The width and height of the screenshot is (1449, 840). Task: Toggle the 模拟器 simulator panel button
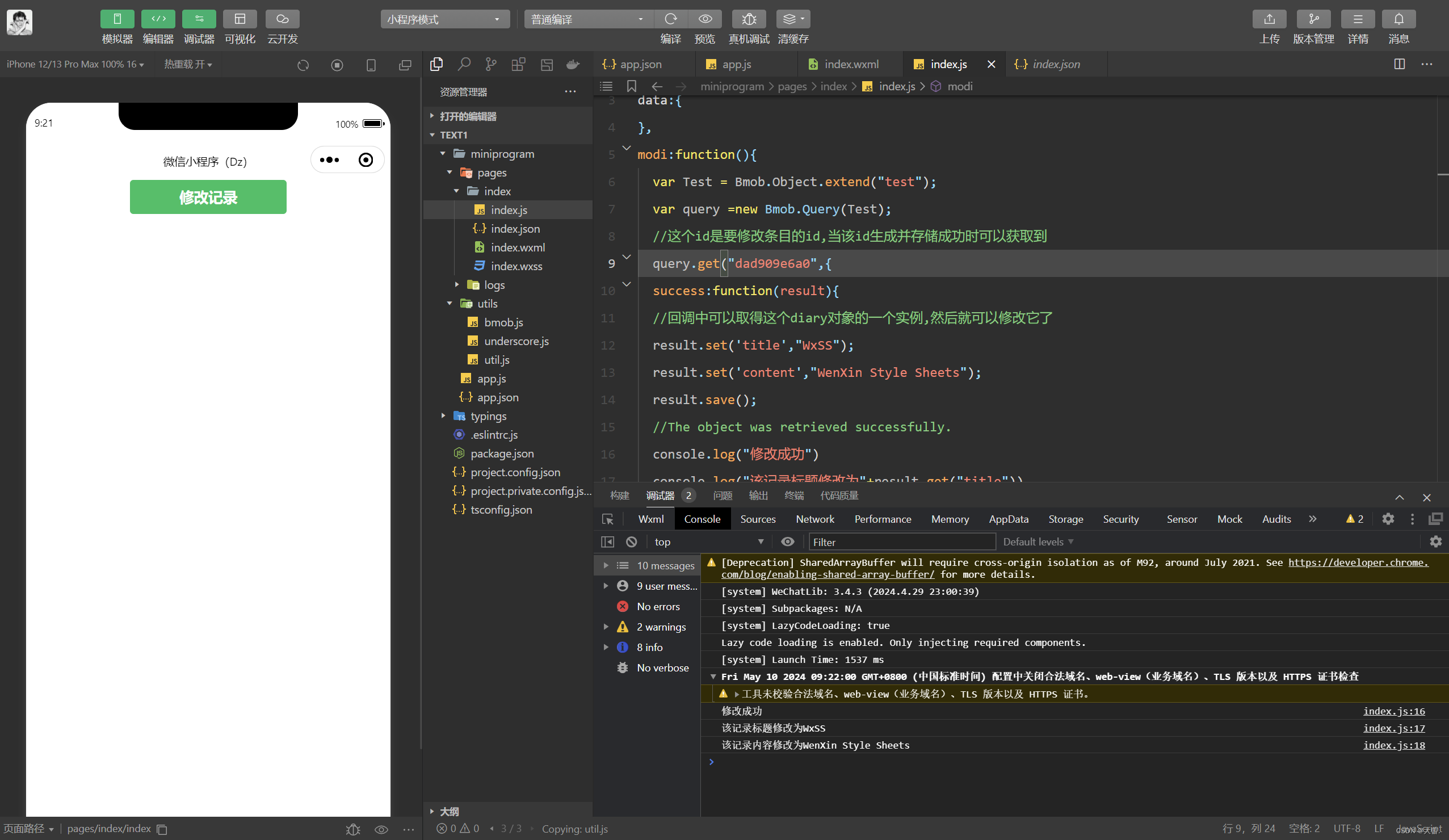[117, 19]
